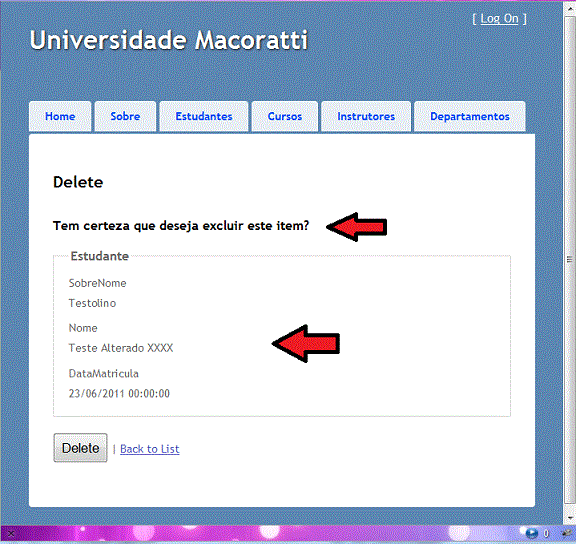Click the Log On link
576x544 pixels.
499,18
